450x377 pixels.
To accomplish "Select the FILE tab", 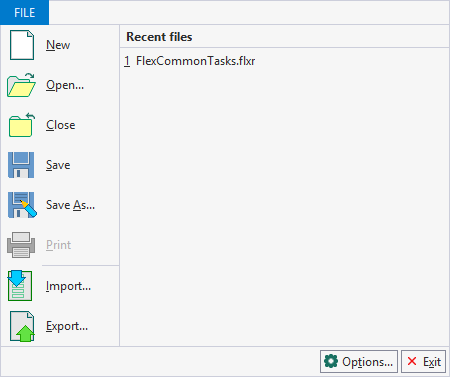I will (x=25, y=13).
